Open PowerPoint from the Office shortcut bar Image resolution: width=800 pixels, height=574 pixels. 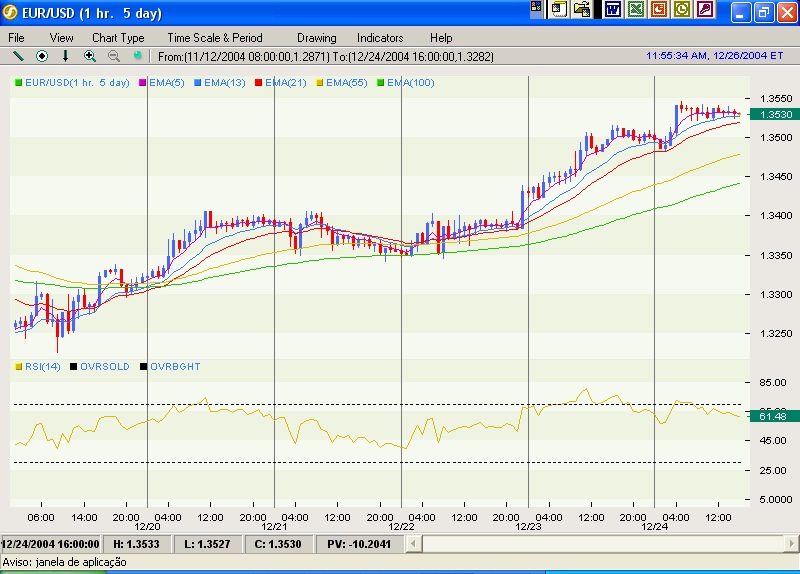click(658, 10)
